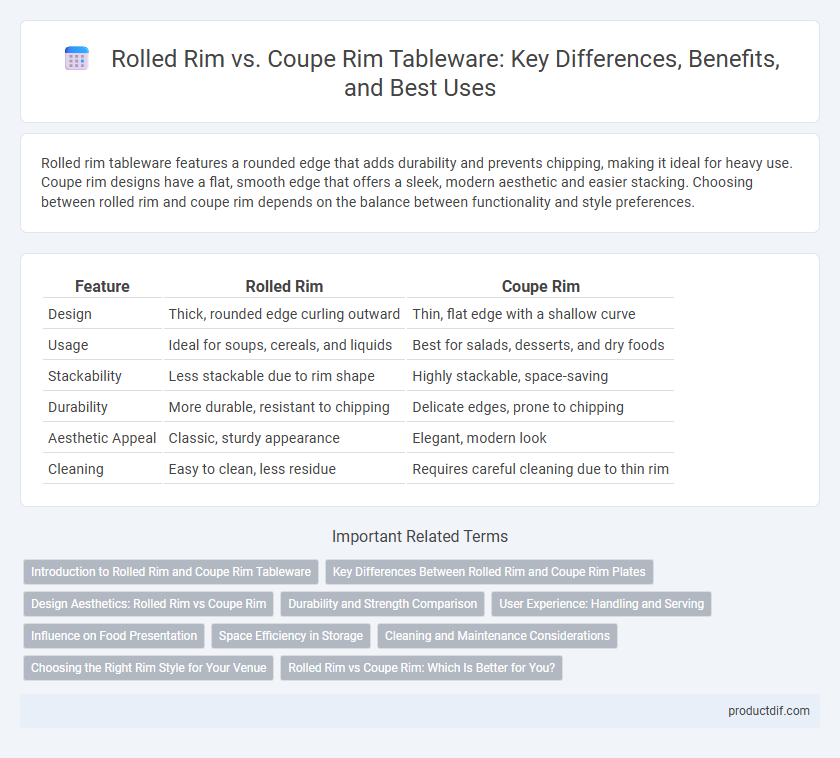Open 'Durability and Strength Comparison' tag

pyautogui.click(x=382, y=604)
